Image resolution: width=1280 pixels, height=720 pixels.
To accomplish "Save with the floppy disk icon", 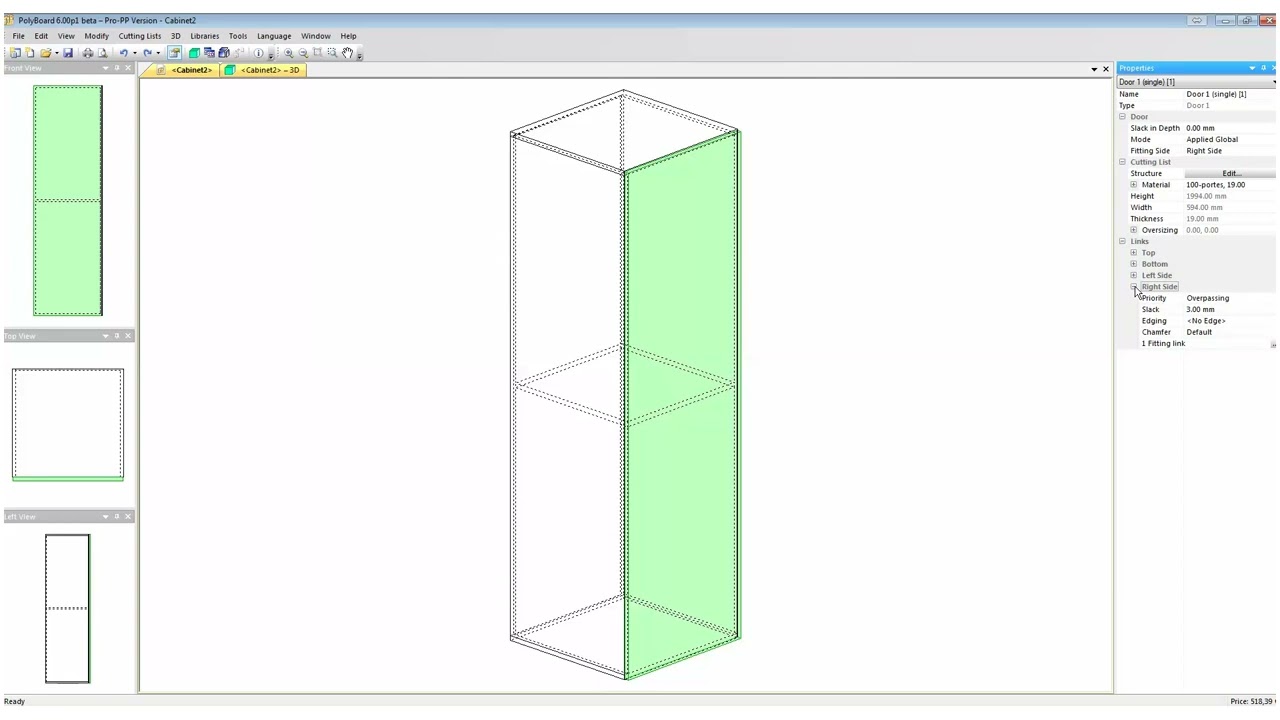I will click(68, 53).
